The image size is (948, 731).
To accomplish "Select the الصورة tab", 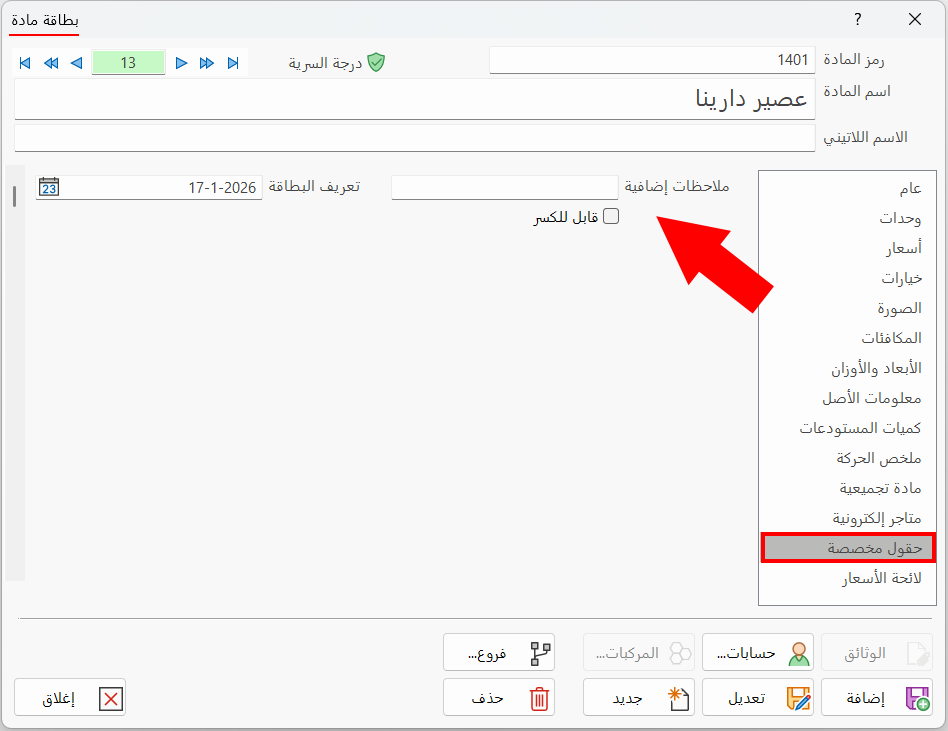I will tap(847, 308).
